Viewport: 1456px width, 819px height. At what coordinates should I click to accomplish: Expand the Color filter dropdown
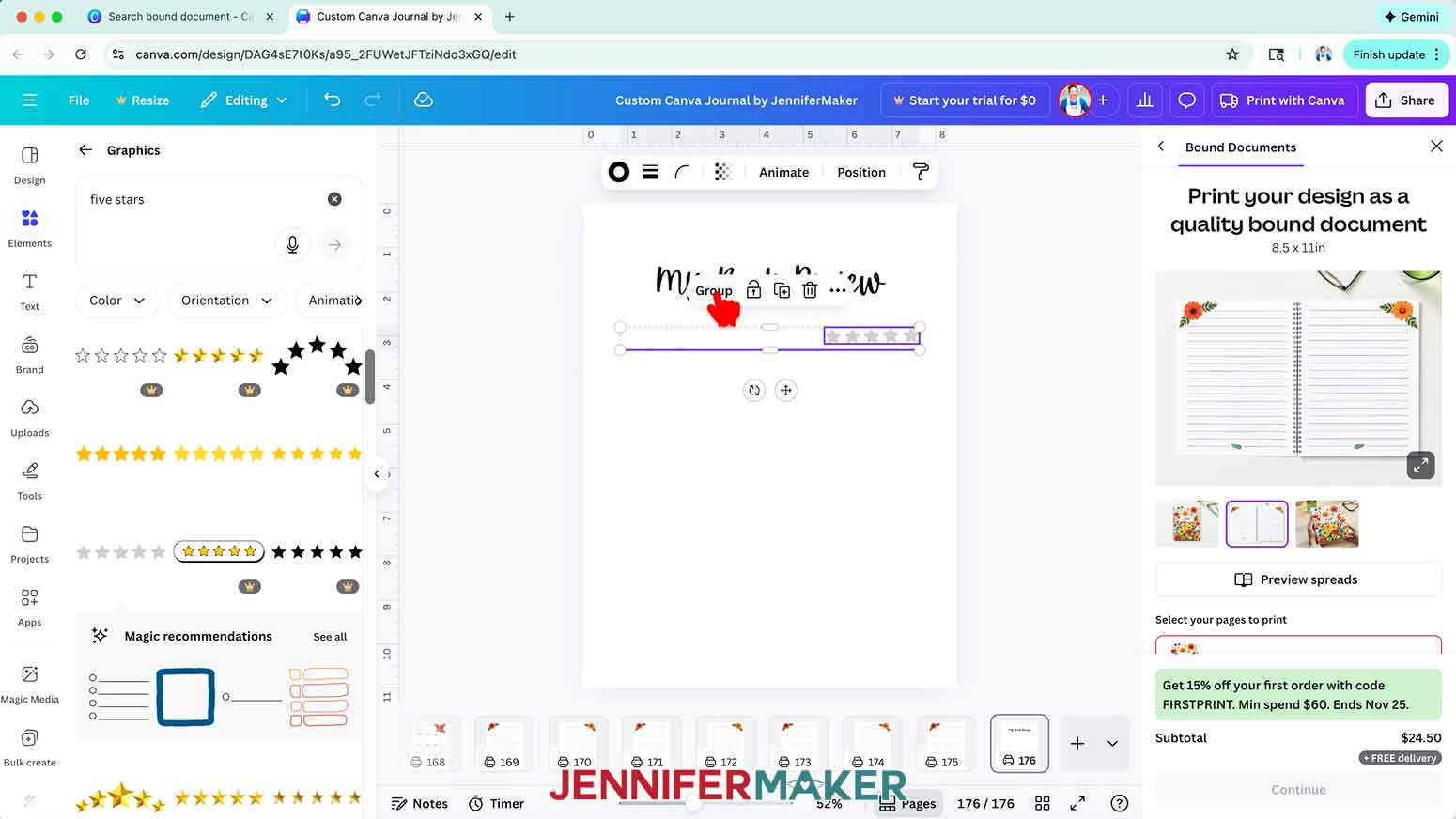(x=116, y=301)
